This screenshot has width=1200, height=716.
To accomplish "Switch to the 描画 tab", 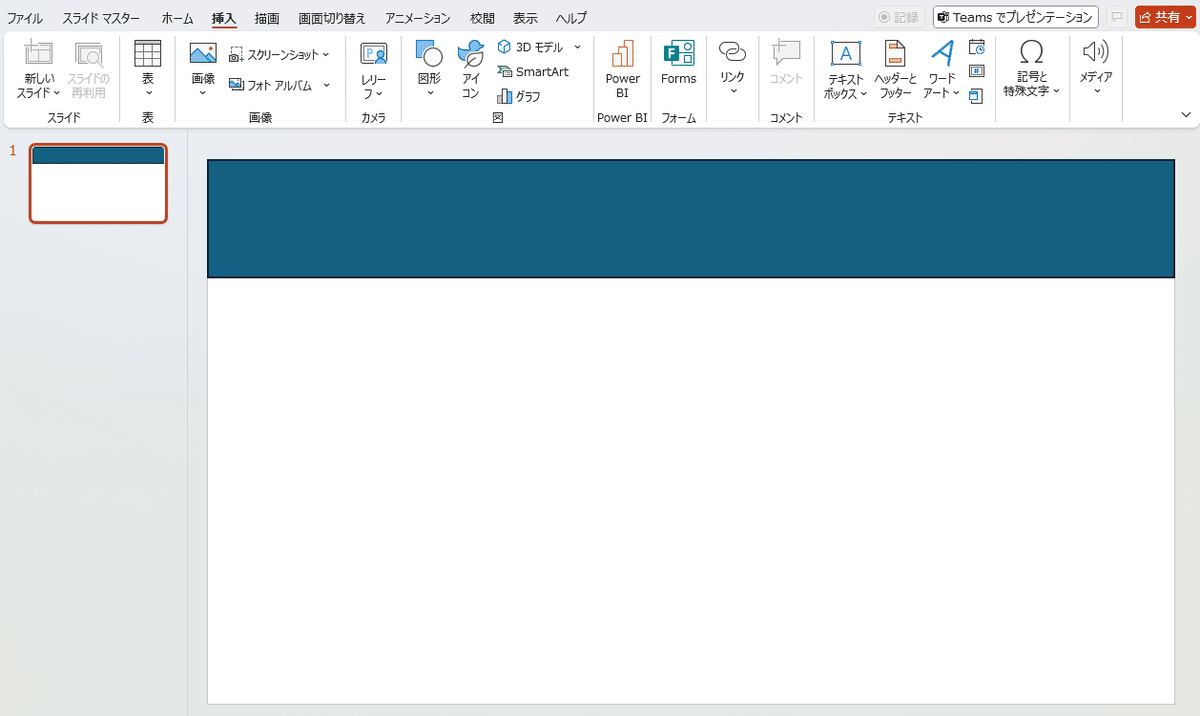I will point(267,18).
